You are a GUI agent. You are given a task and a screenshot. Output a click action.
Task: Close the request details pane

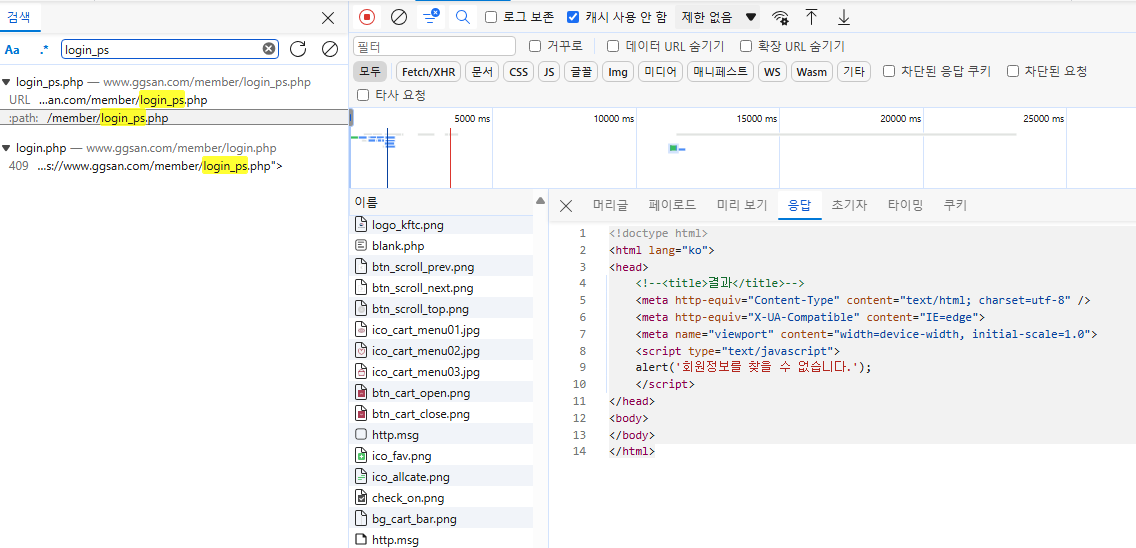click(x=566, y=206)
